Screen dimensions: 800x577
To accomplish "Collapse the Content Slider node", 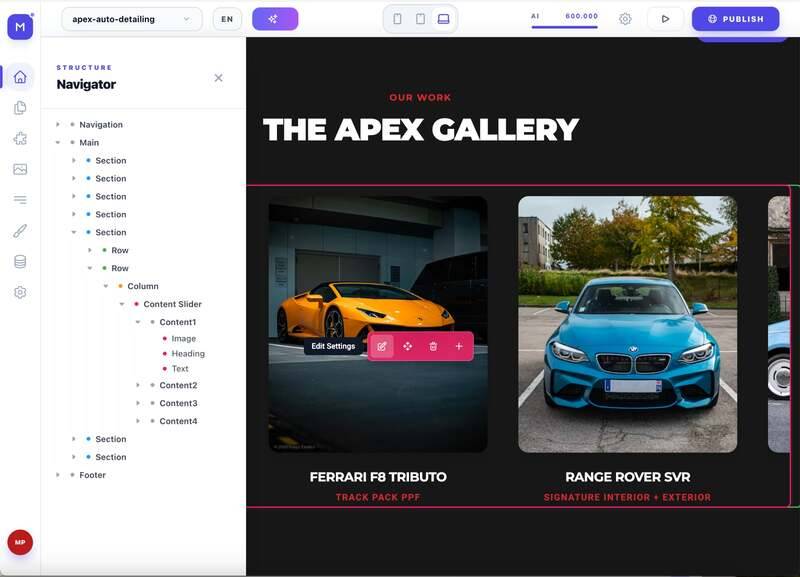I will 121,304.
